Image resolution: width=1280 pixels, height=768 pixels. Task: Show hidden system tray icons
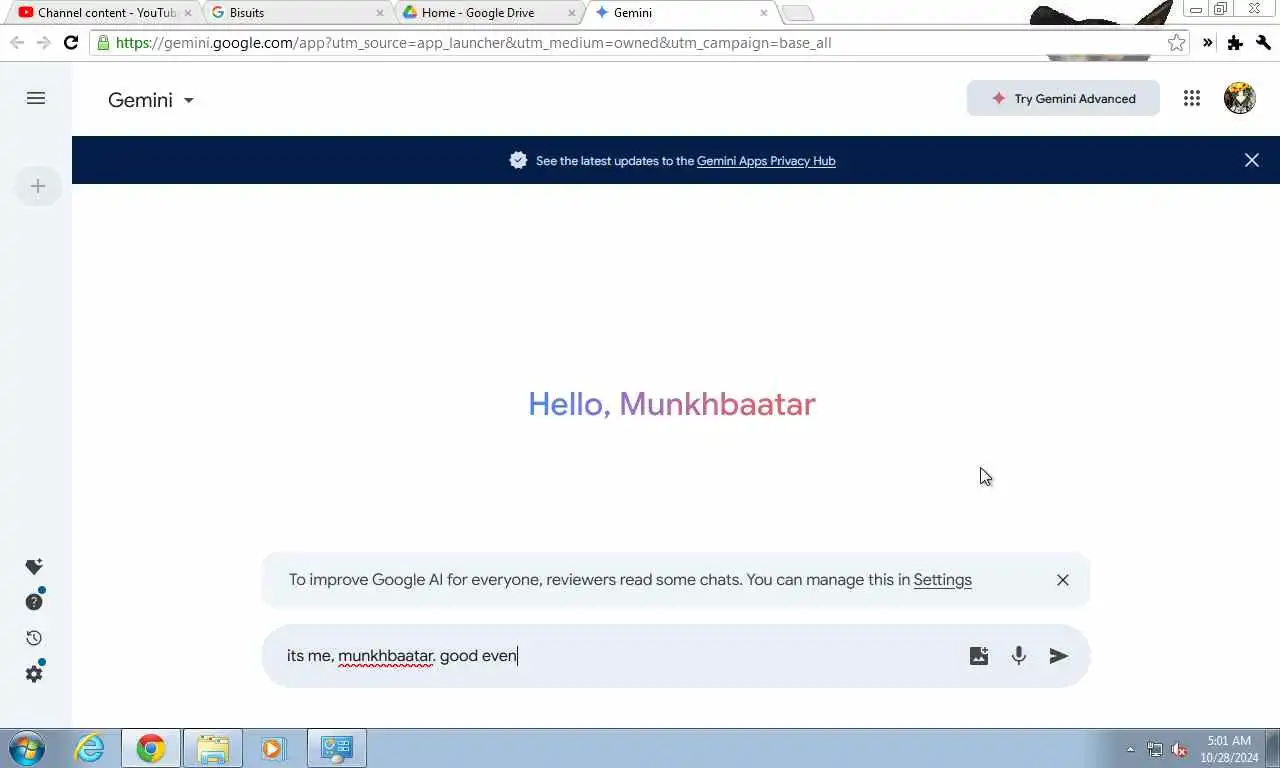1130,749
